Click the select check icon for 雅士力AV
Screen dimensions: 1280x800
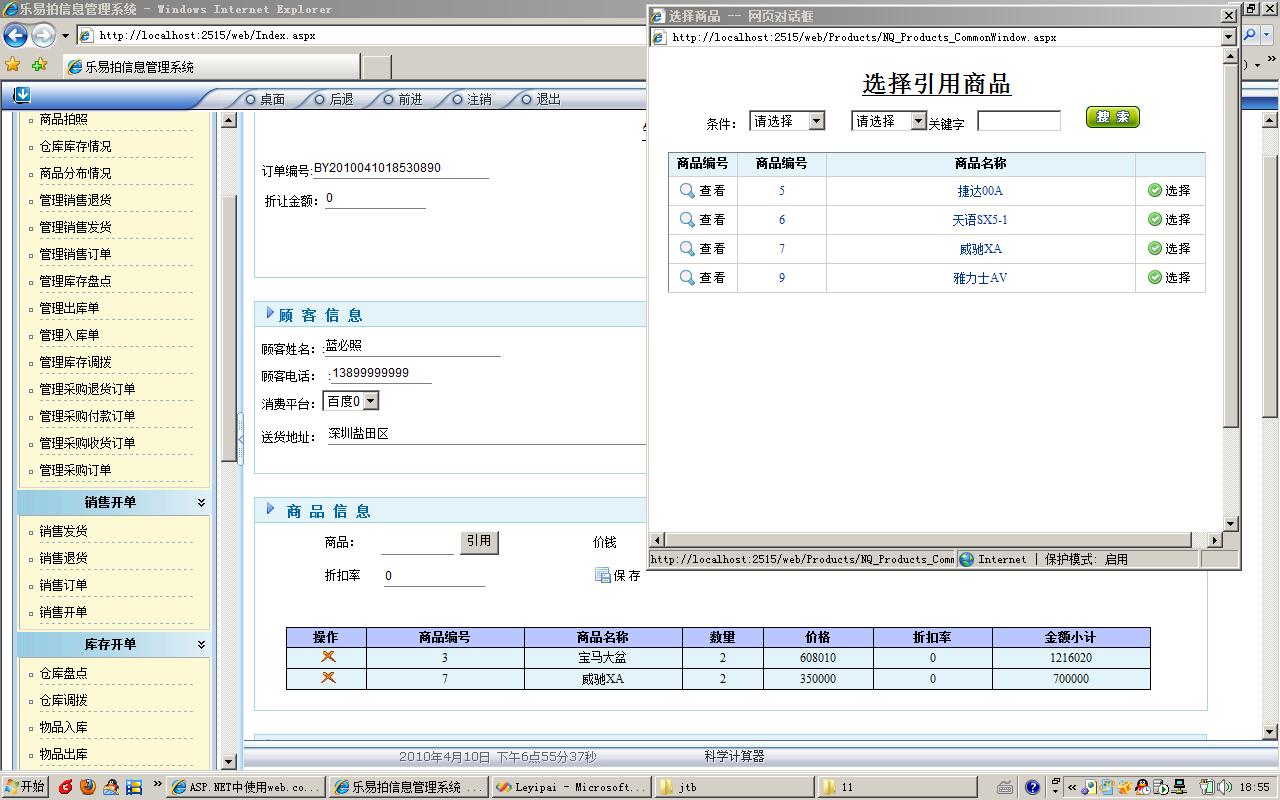click(x=1157, y=278)
